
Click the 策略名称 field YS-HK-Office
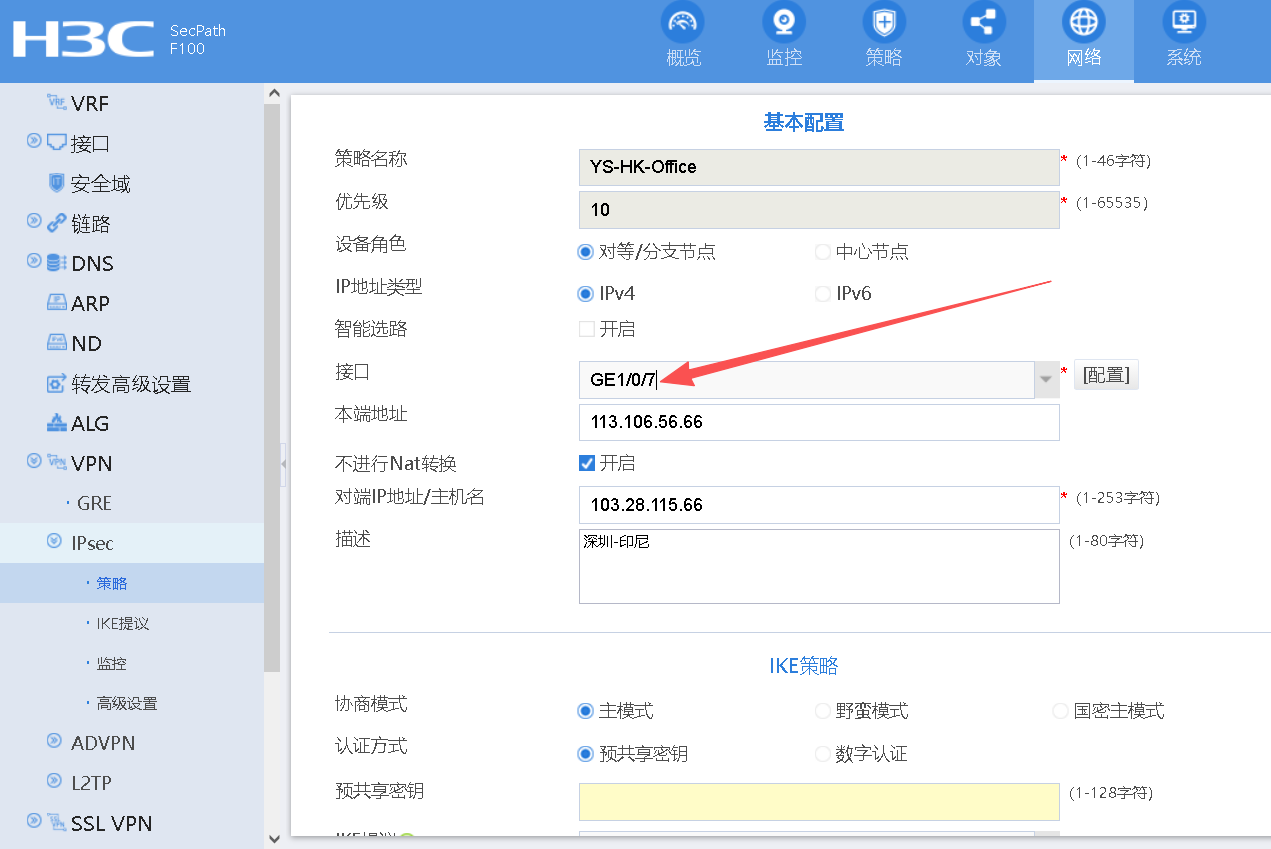(819, 167)
